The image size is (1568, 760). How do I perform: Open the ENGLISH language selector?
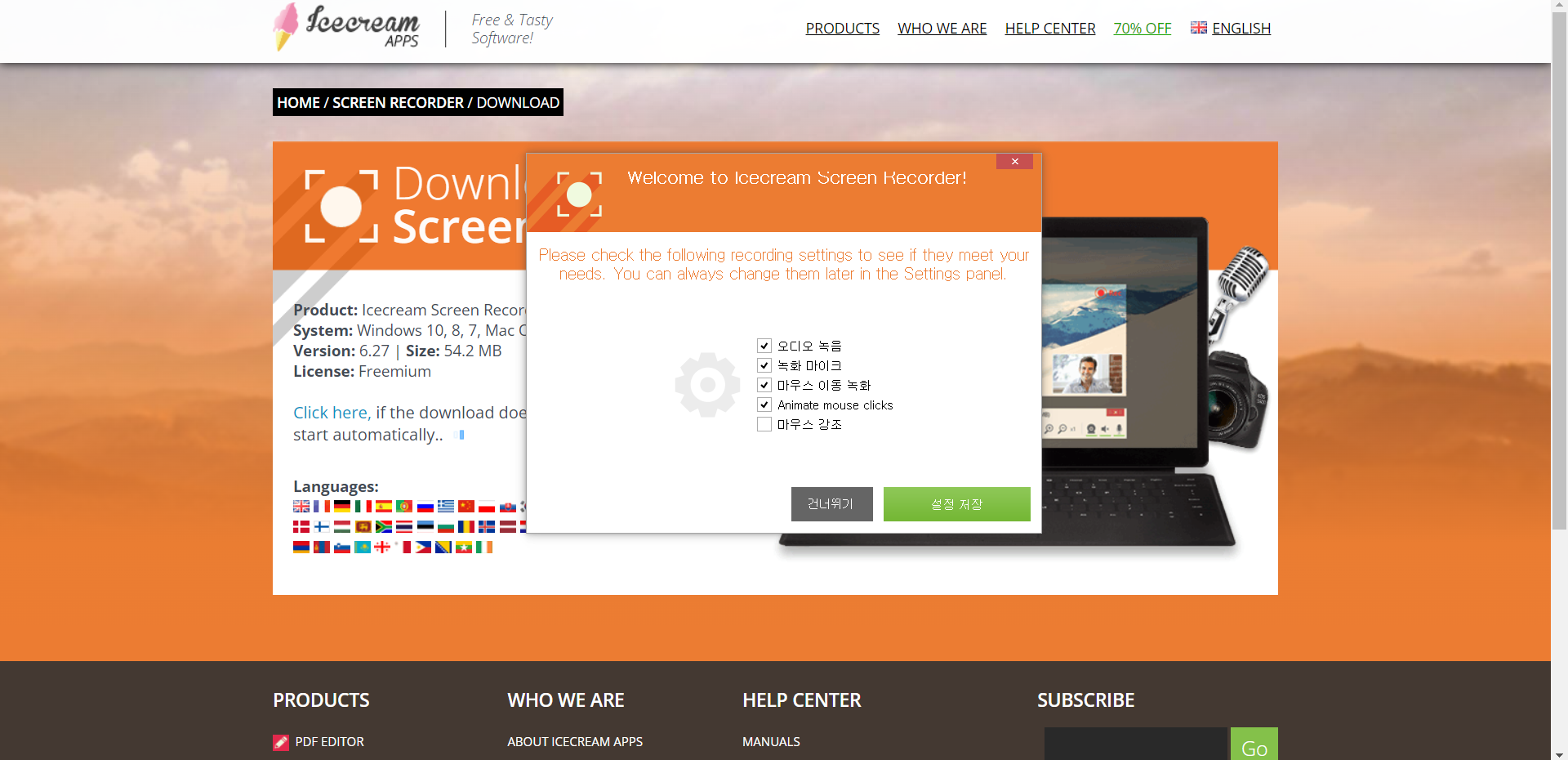click(x=1231, y=29)
